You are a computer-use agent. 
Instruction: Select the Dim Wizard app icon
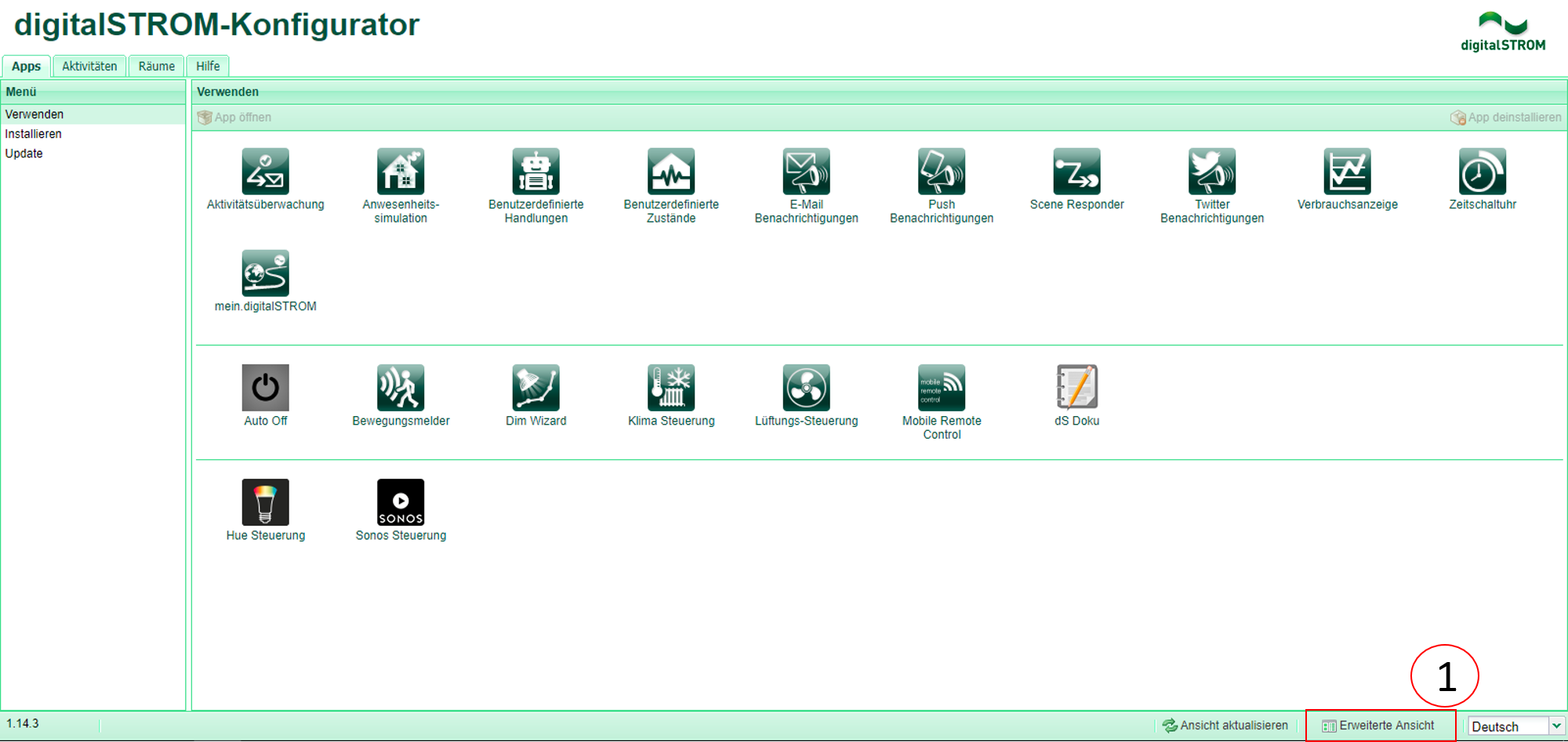click(x=535, y=387)
